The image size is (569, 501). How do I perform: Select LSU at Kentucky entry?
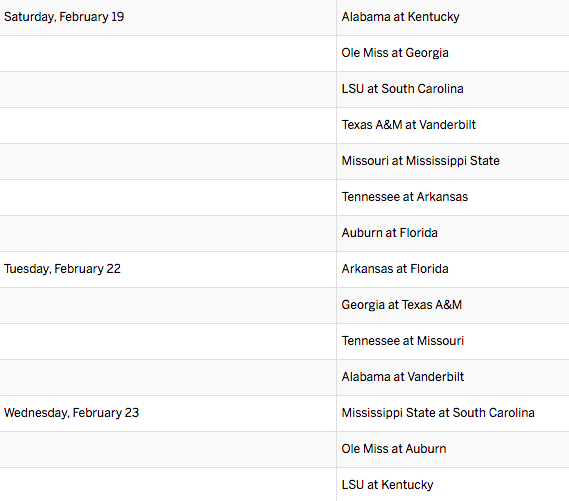[x=387, y=485]
